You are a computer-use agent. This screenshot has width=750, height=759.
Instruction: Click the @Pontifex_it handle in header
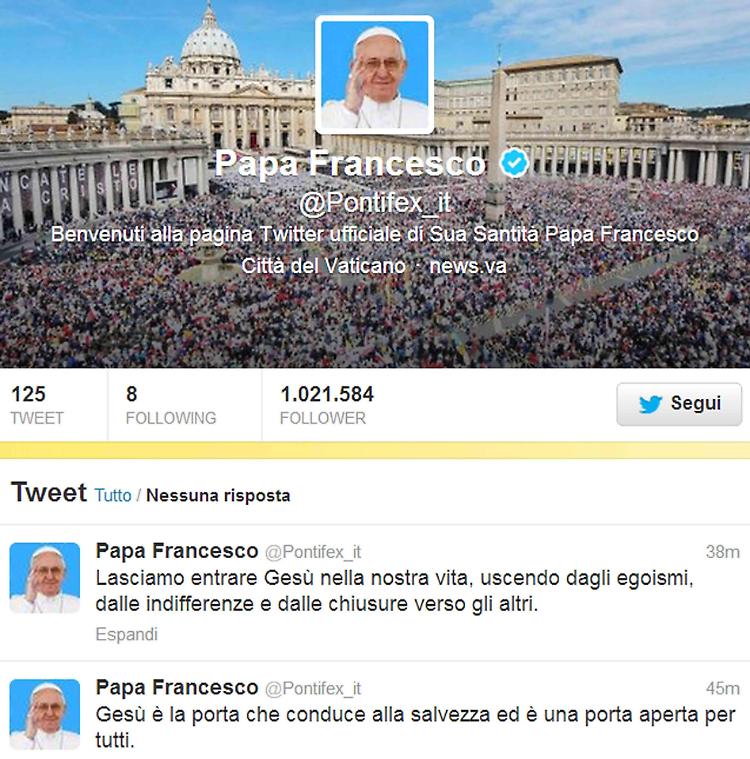[375, 202]
